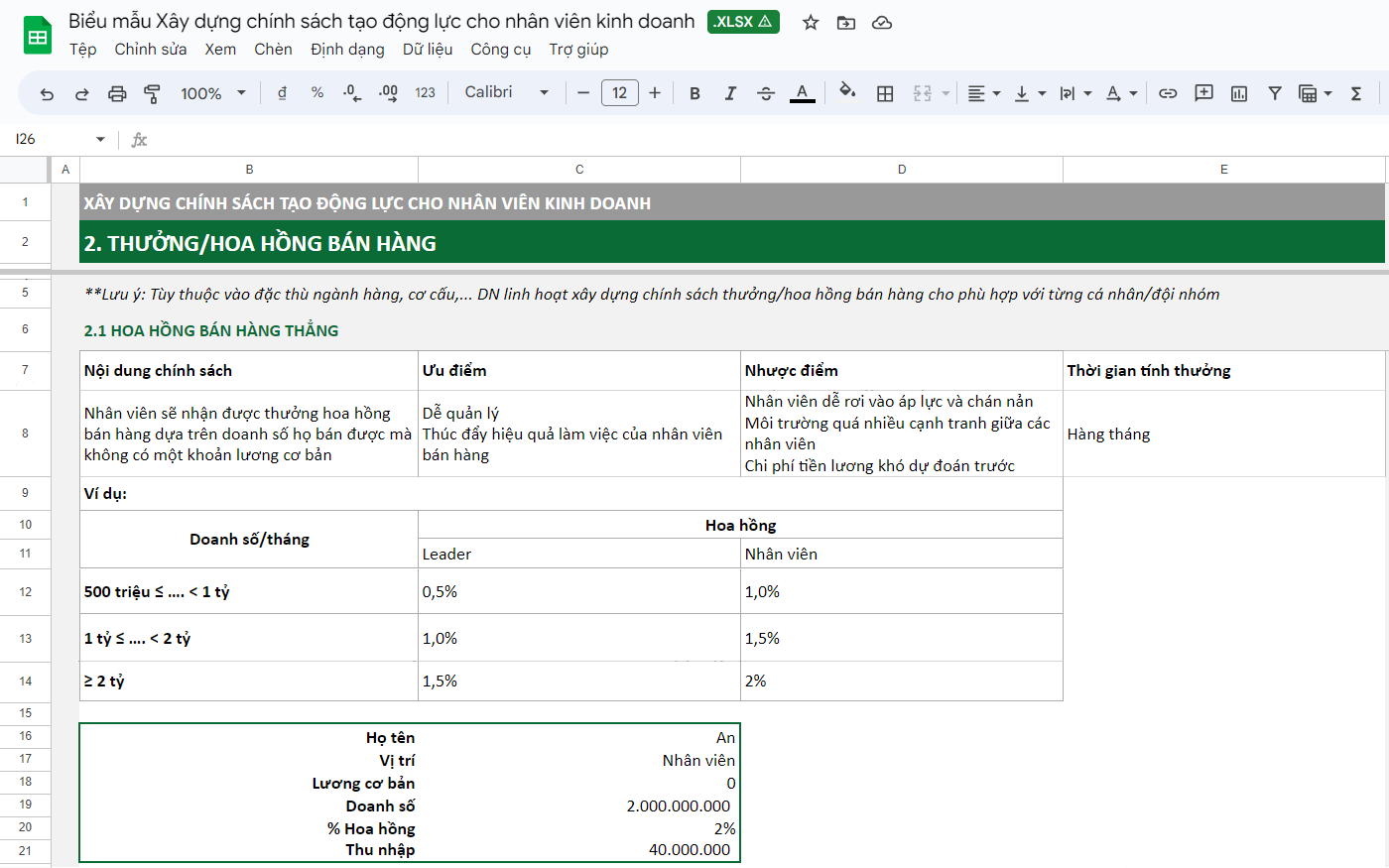The width and height of the screenshot is (1389, 868).
Task: Open more number formats (123)
Action: coord(425,92)
